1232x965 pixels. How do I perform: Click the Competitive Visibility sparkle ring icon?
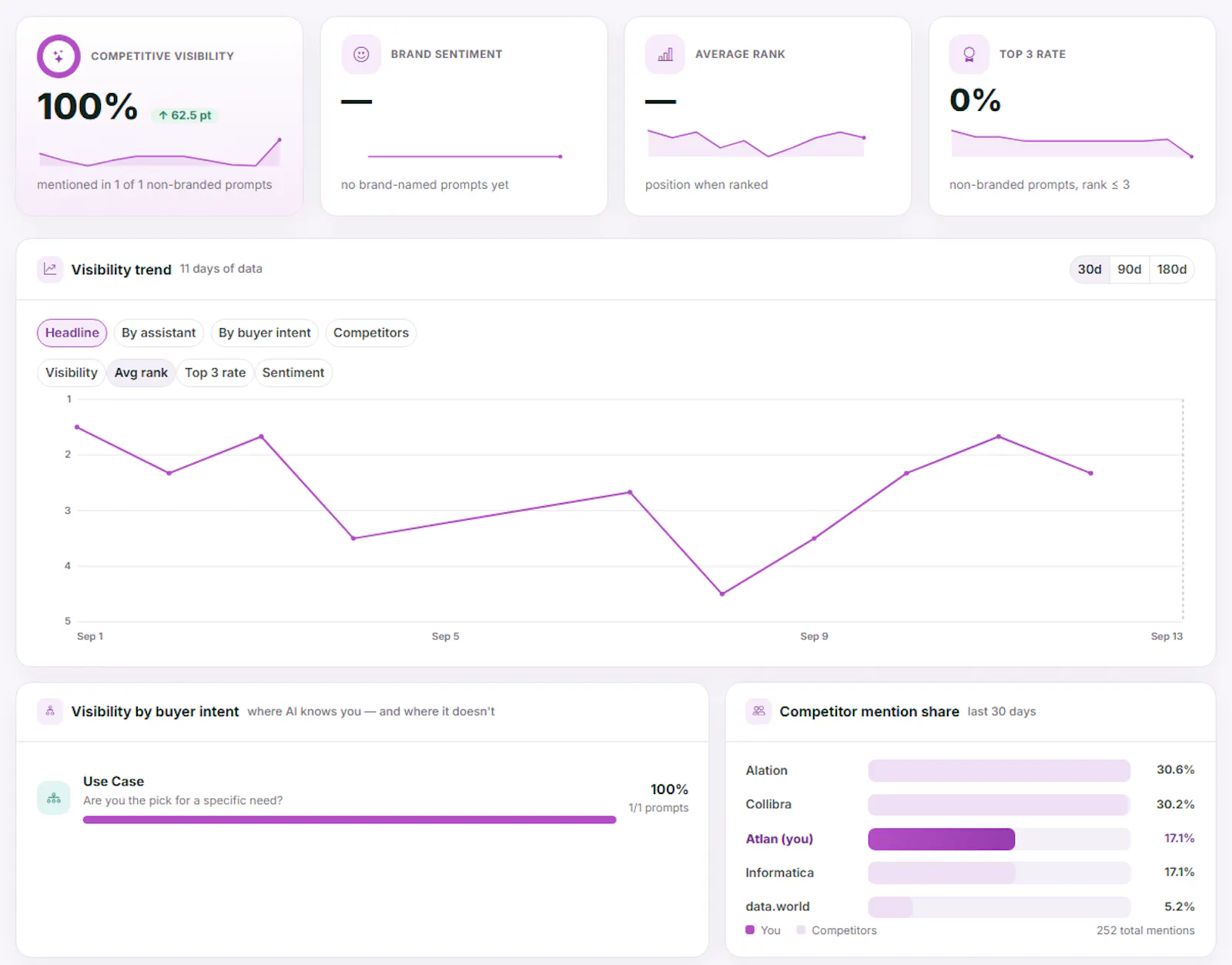click(x=59, y=56)
